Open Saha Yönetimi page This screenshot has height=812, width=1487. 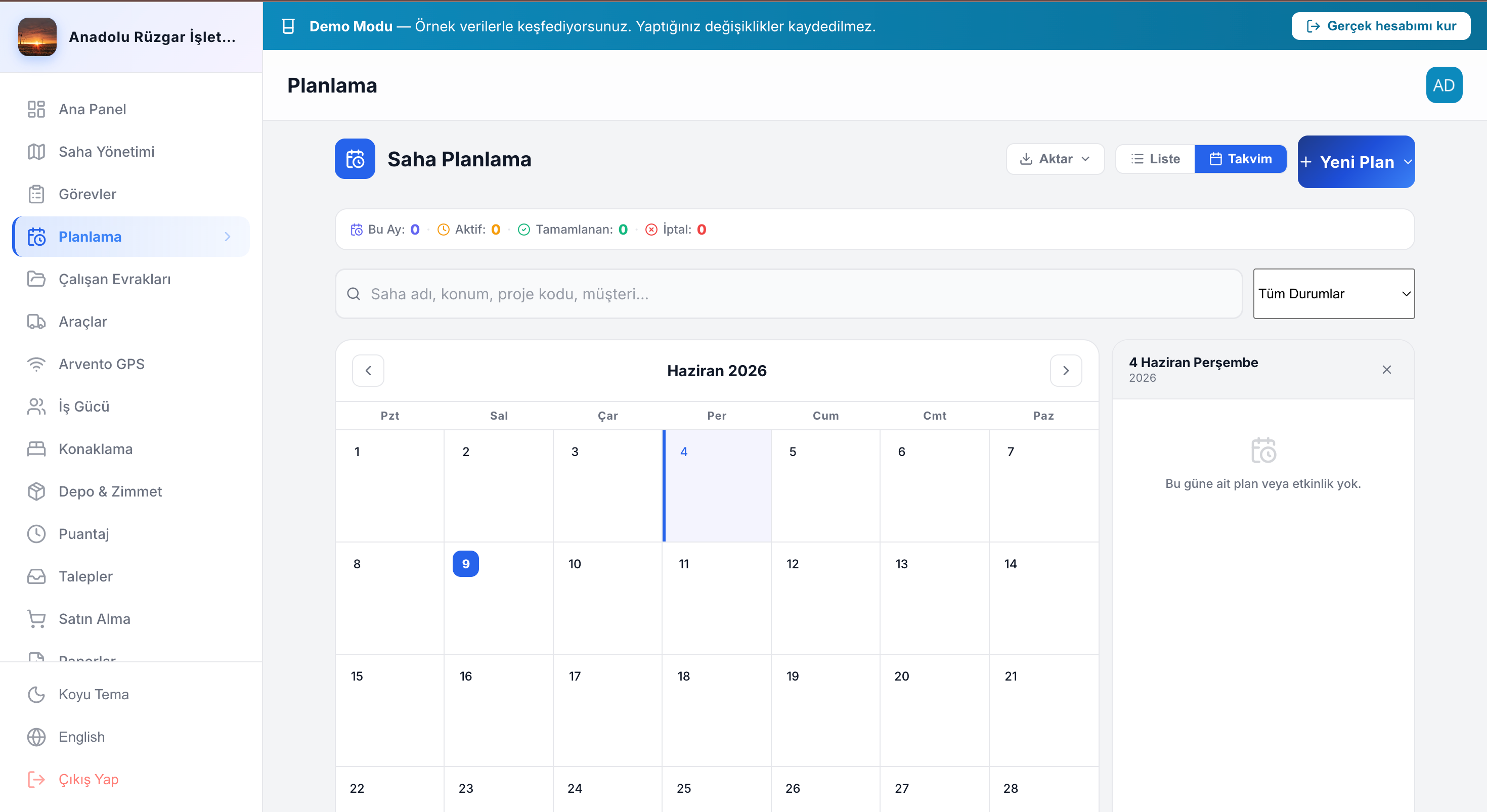point(132,152)
